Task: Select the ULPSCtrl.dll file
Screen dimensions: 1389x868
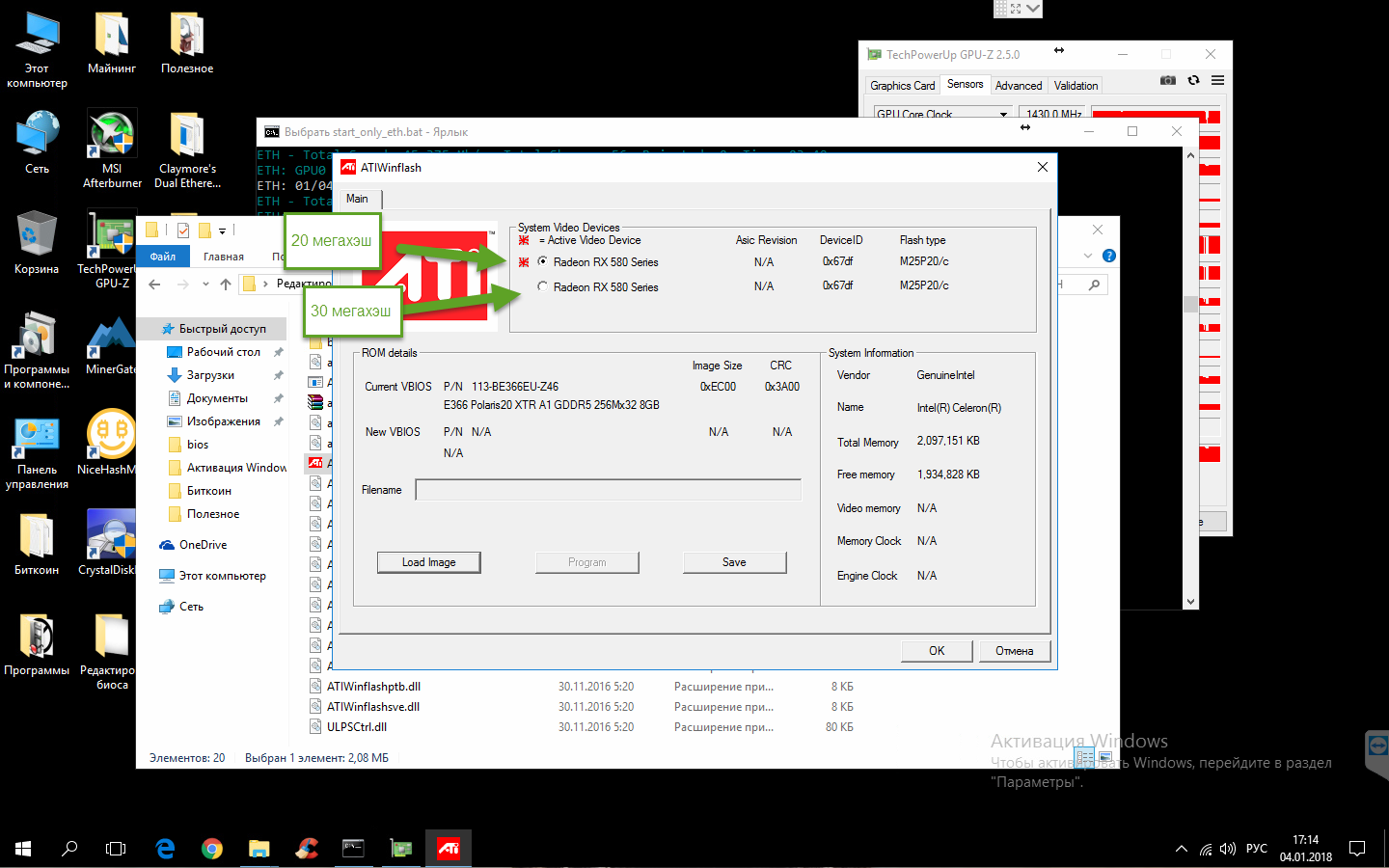Action: tap(357, 727)
